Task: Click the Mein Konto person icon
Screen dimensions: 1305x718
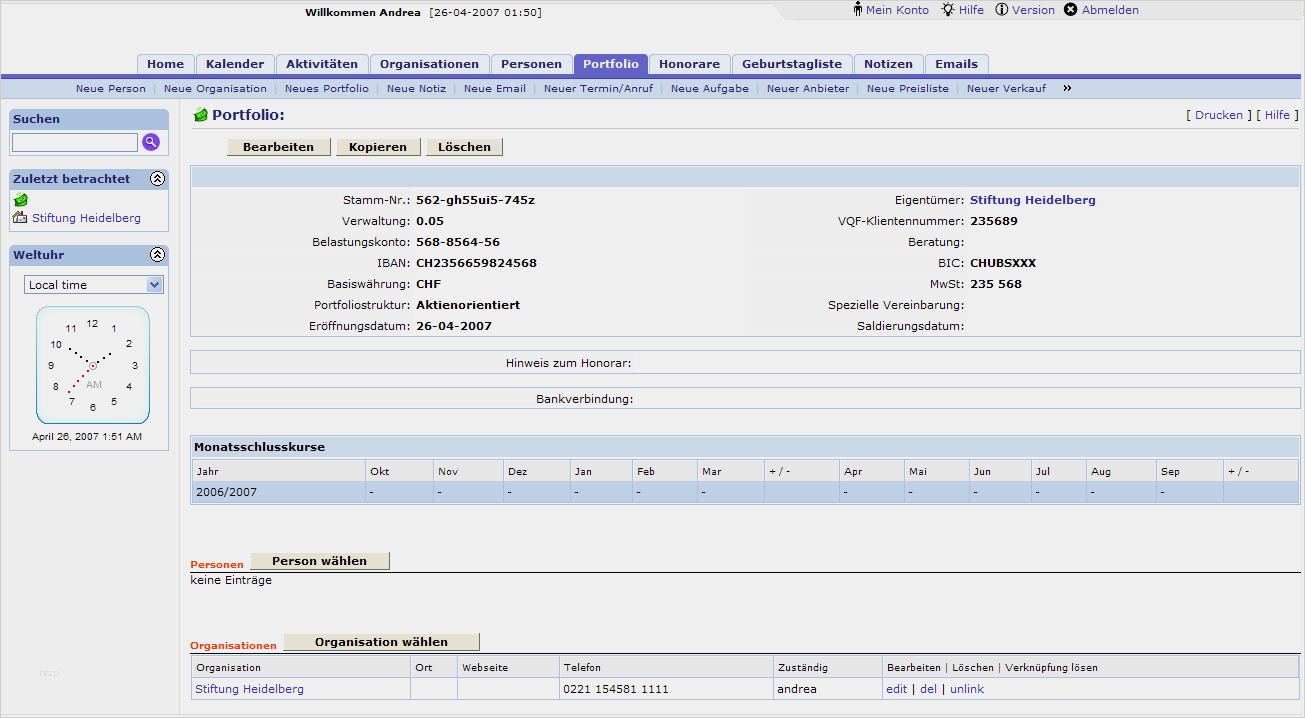Action: [x=858, y=10]
